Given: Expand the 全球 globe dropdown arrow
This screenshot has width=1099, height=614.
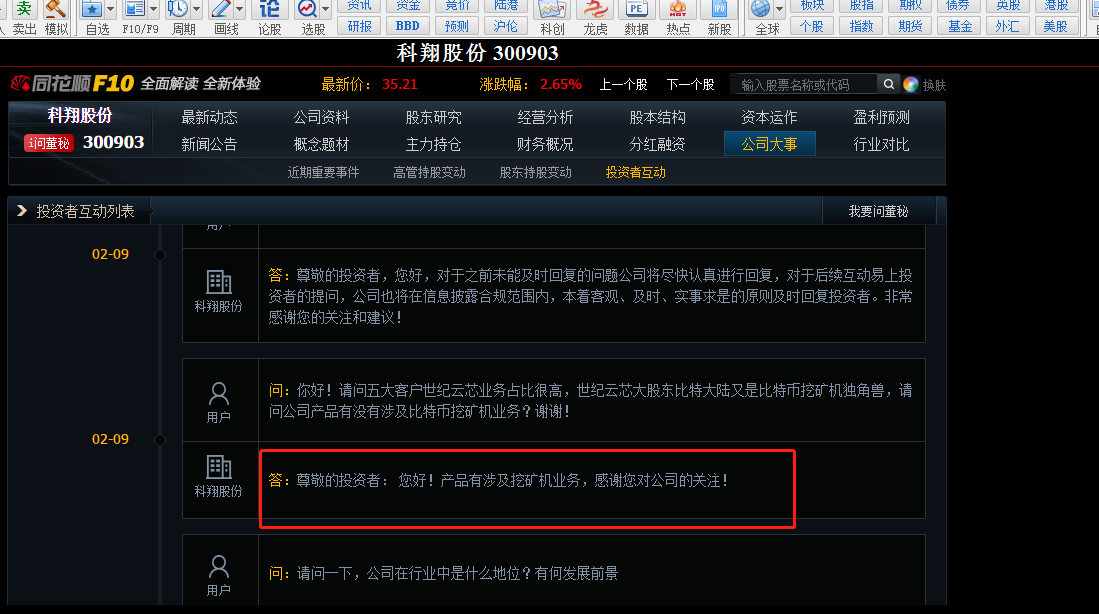Looking at the screenshot, I should (779, 10).
